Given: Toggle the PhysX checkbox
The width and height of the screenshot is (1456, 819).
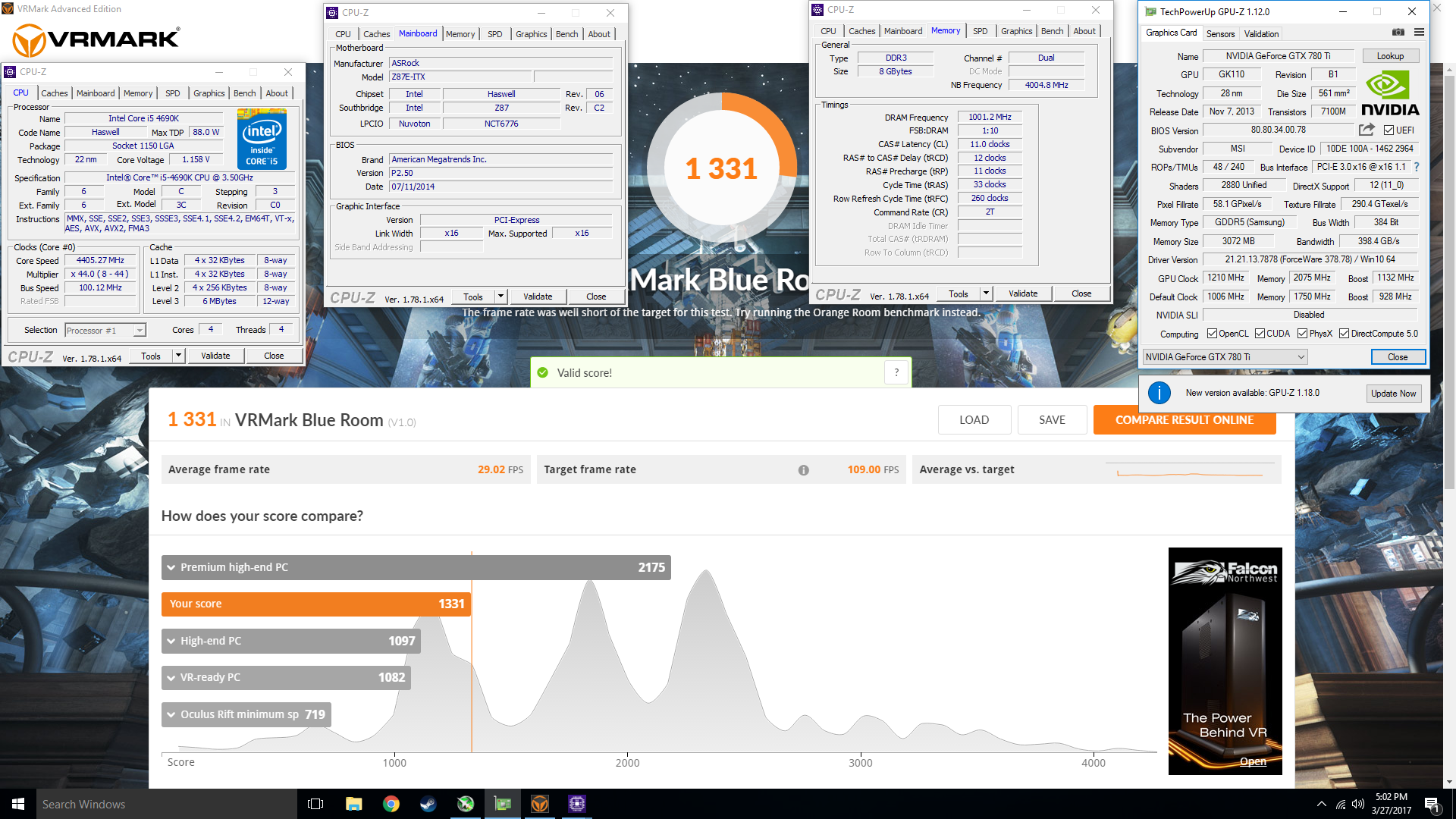Looking at the screenshot, I should click(x=1302, y=334).
